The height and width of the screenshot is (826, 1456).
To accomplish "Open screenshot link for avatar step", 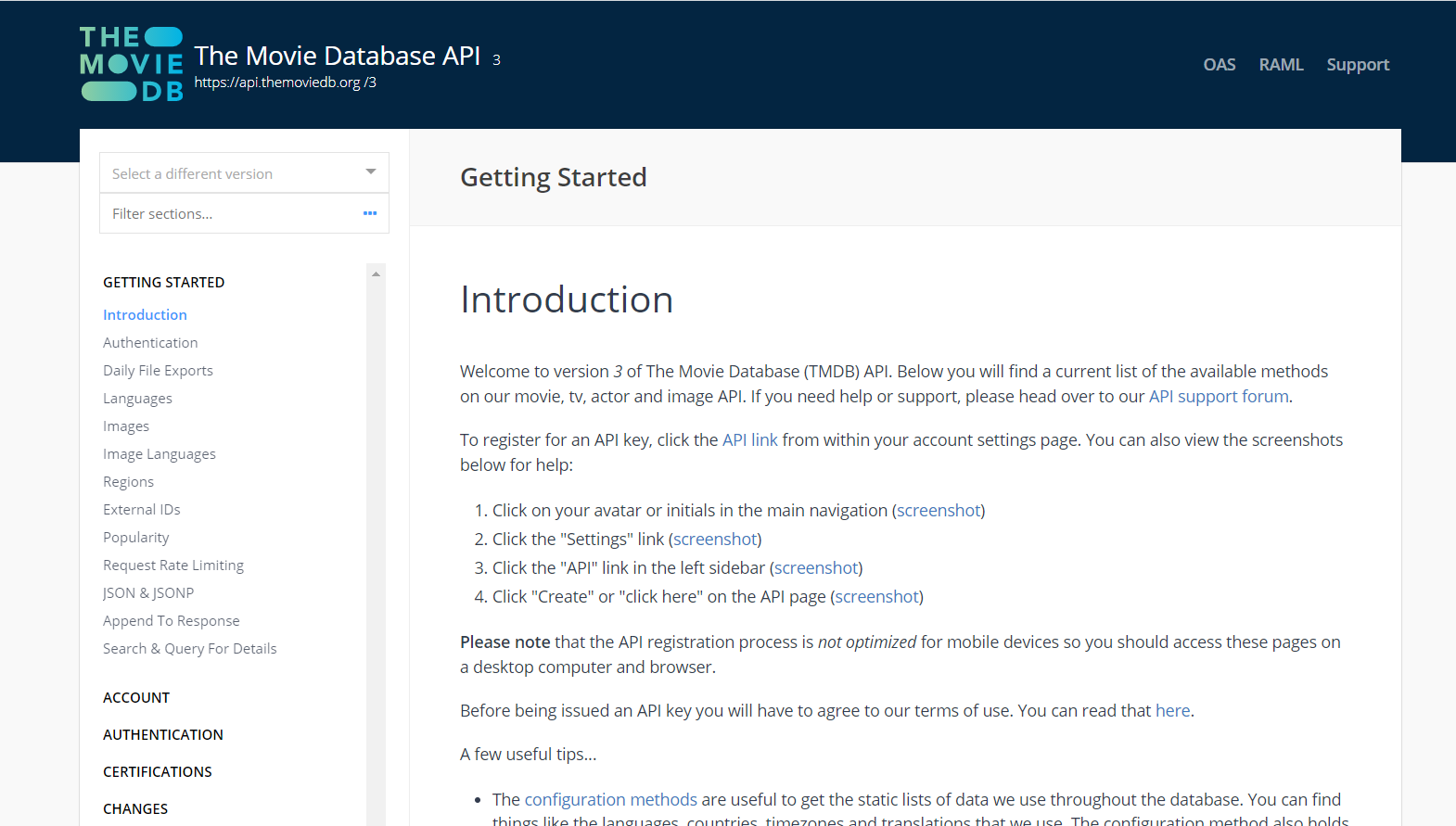I will tap(939, 510).
